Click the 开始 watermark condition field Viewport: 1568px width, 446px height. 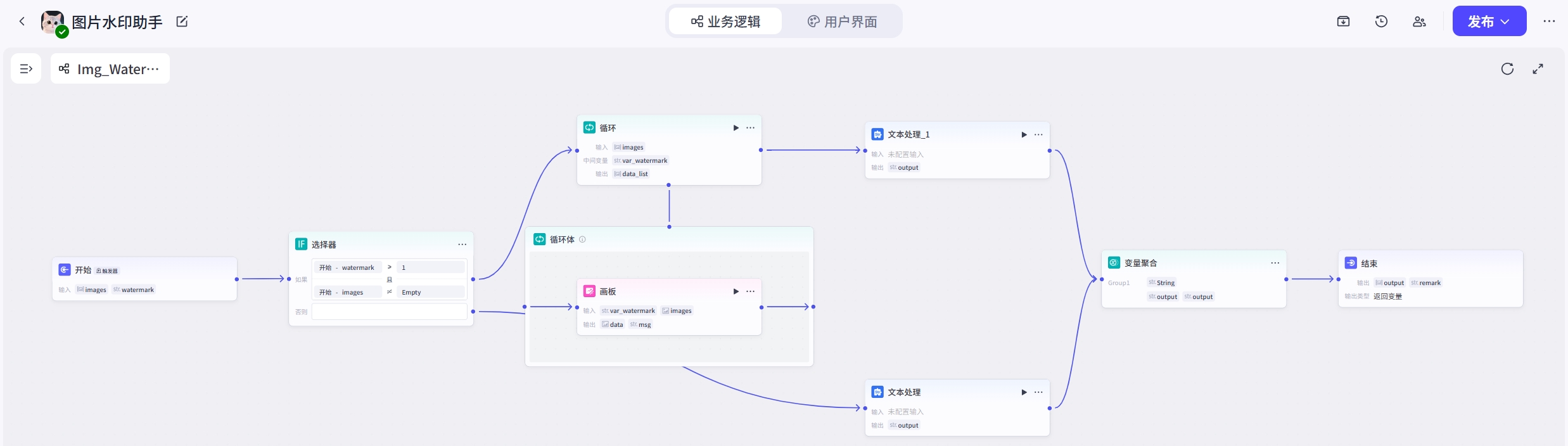[348, 267]
